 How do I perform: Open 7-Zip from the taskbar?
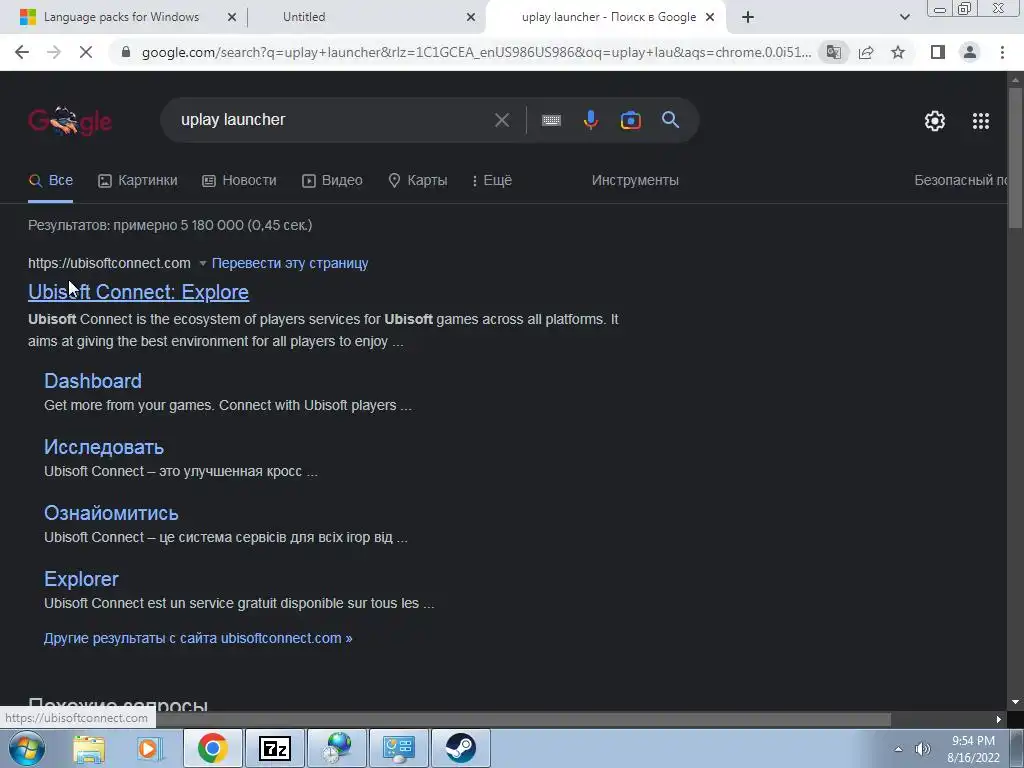(x=274, y=748)
